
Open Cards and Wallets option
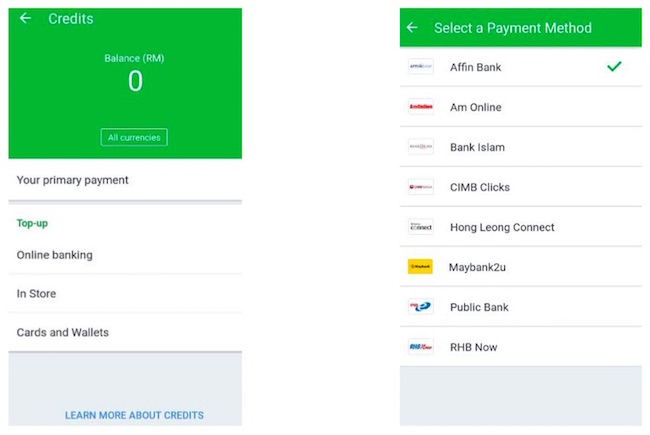(125, 332)
